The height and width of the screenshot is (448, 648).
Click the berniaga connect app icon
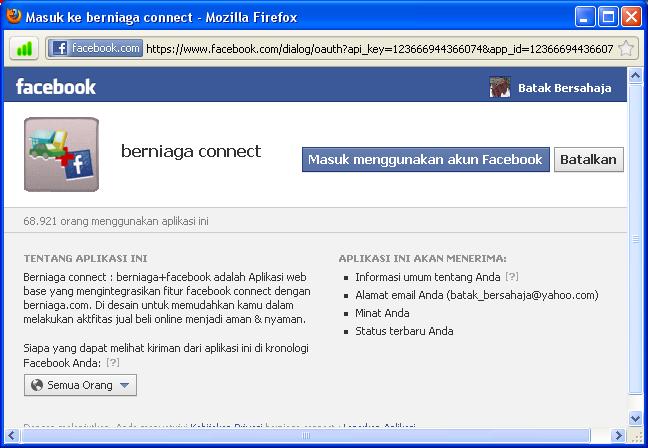coord(61,155)
